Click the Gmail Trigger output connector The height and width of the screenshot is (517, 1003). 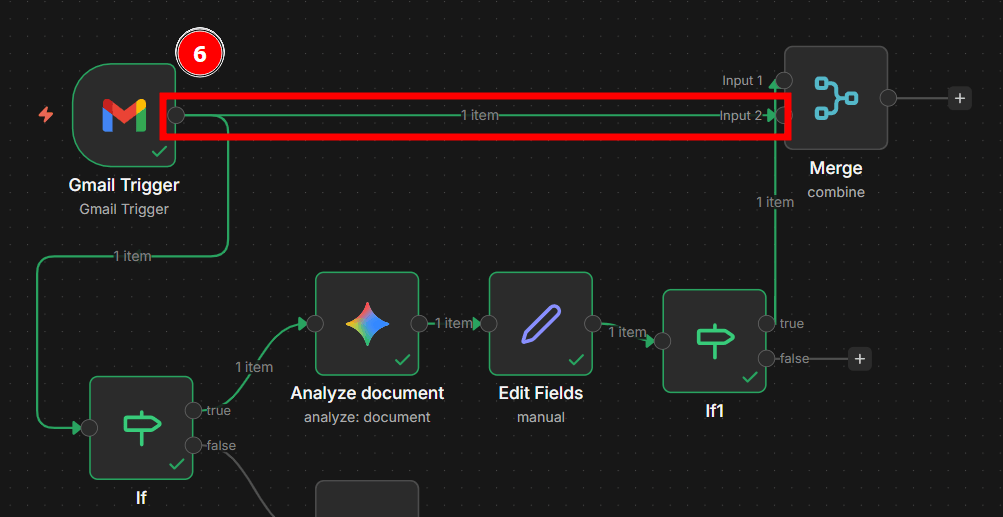(x=176, y=115)
